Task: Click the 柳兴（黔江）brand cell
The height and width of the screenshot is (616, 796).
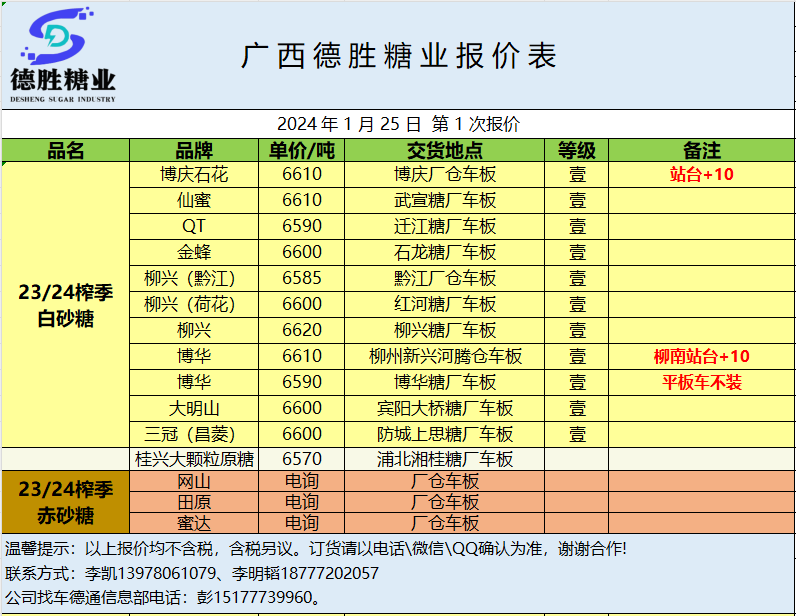Action: pos(193,278)
